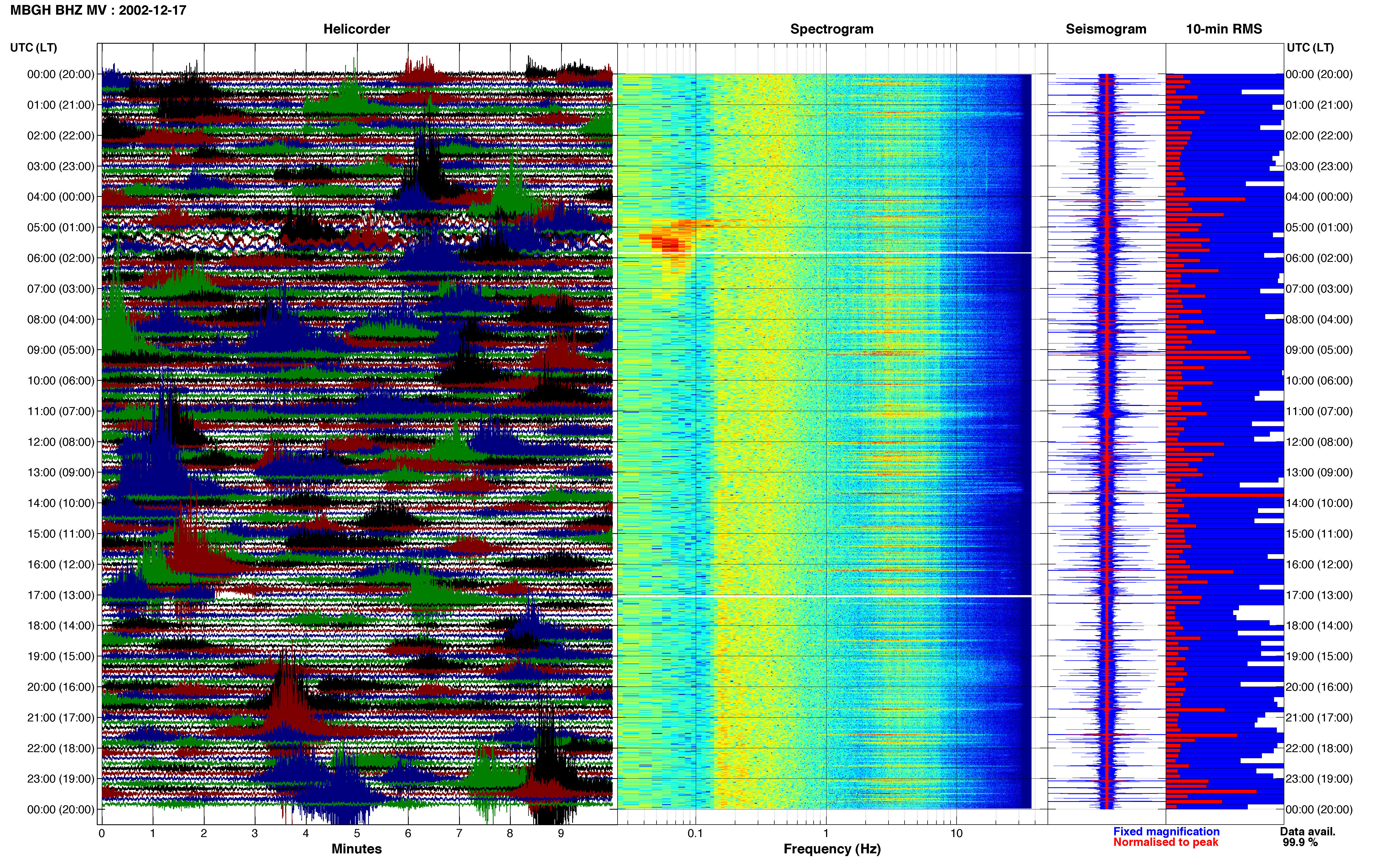
Task: Click left time label 18:00 (14:00)
Action: pos(61,626)
